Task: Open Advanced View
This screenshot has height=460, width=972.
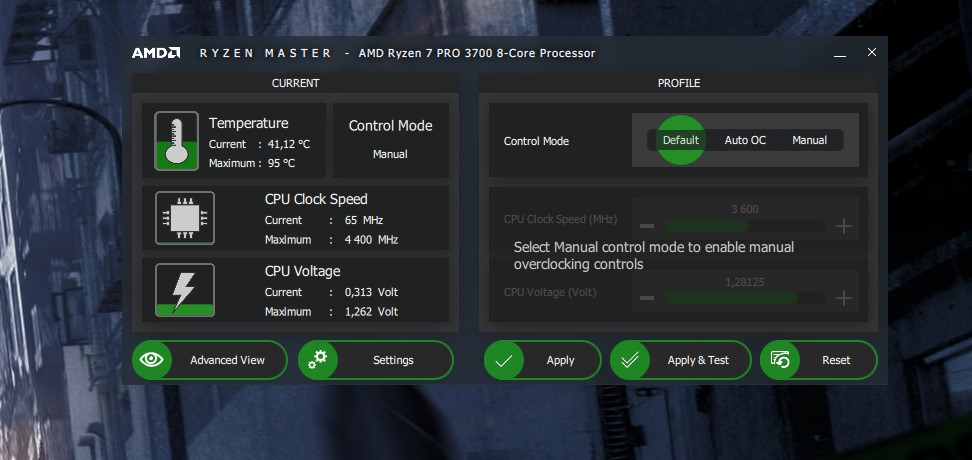Action: point(210,360)
